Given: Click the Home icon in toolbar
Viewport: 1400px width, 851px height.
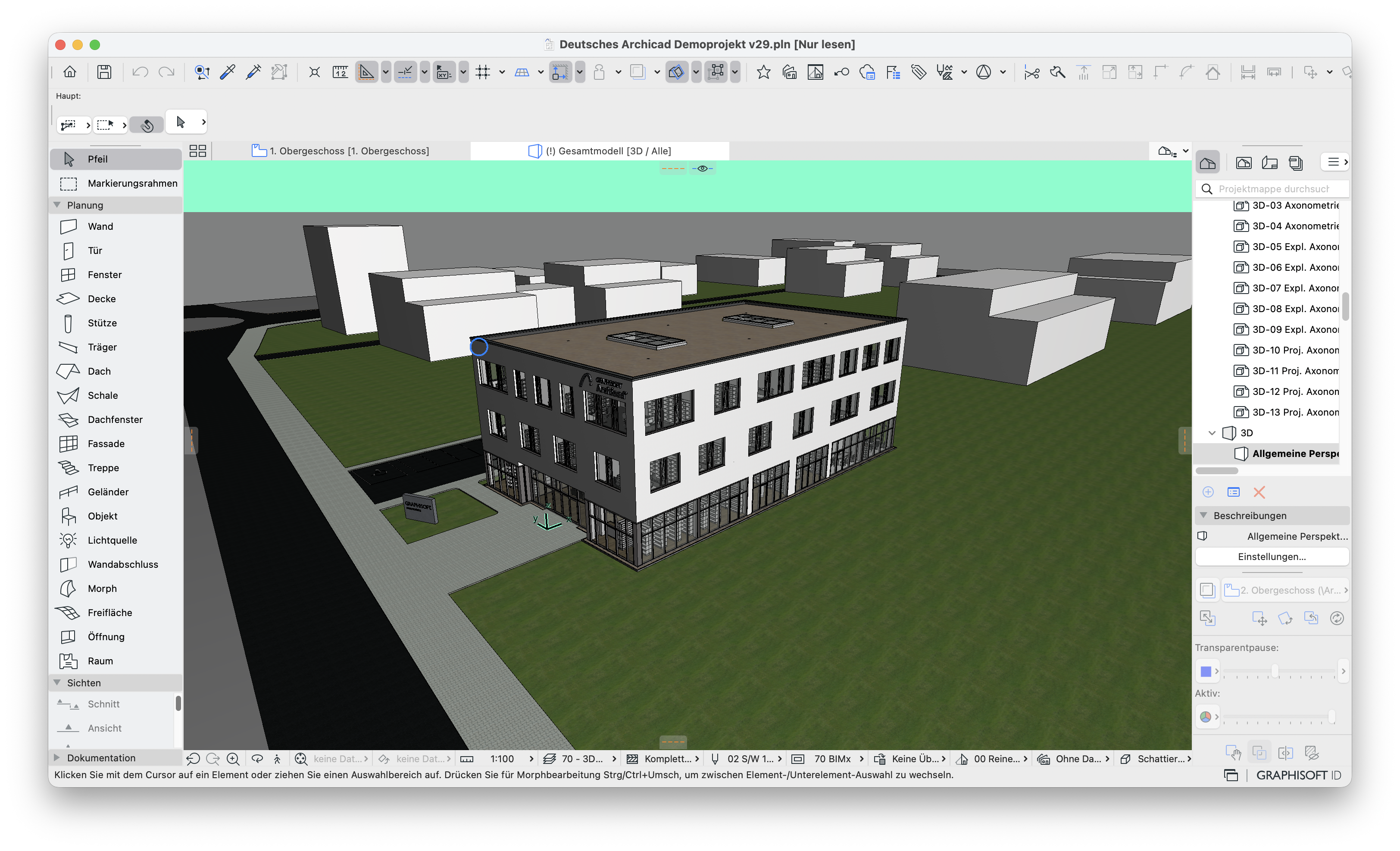Looking at the screenshot, I should tap(70, 72).
